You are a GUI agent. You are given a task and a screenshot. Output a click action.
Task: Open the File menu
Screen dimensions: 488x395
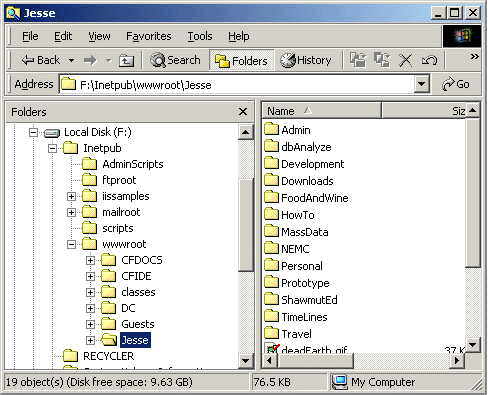30,36
